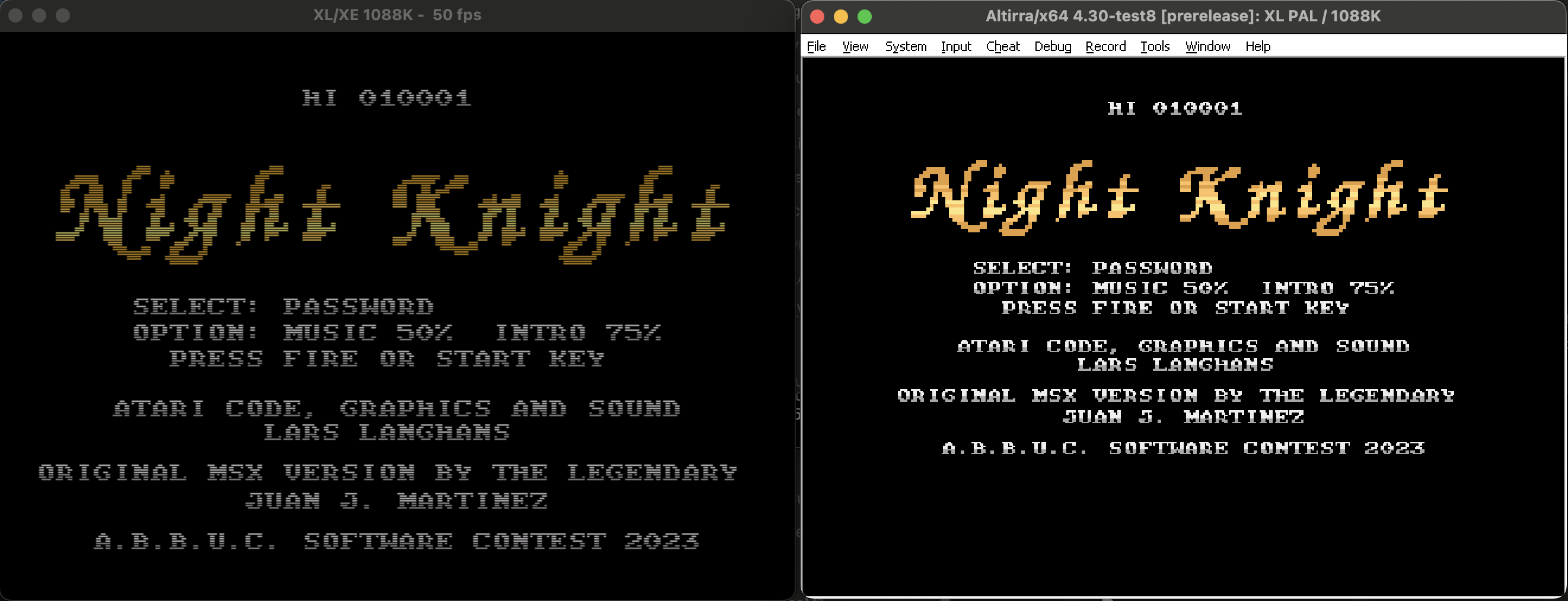1568x601 pixels.
Task: Close the XL/XE 1088K emulator window
Action: [16, 15]
